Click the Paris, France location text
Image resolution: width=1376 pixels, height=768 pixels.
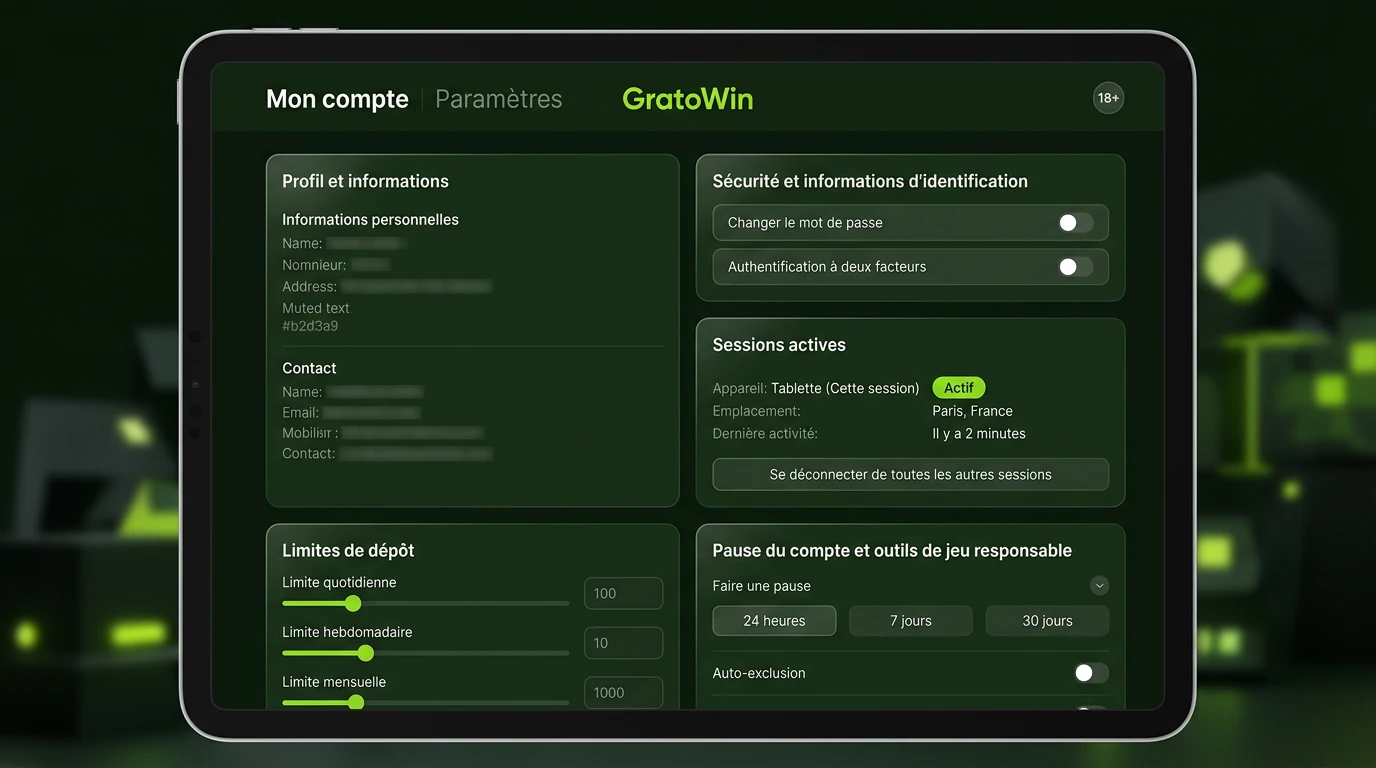pos(973,411)
